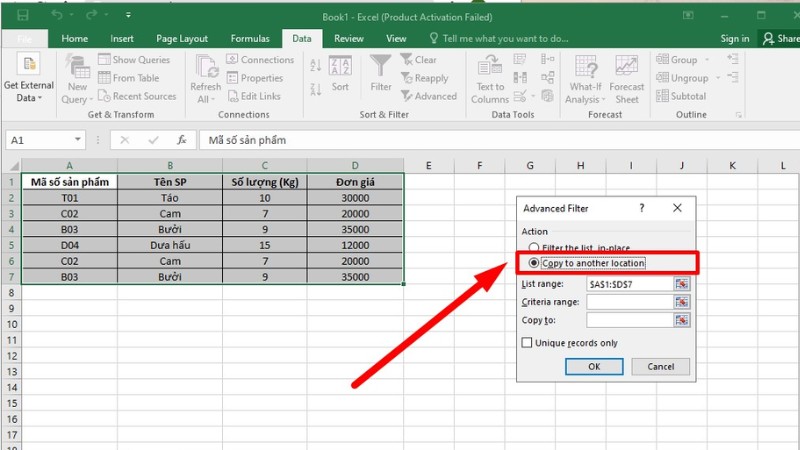Open the Formulas ribbon tab

point(249,38)
